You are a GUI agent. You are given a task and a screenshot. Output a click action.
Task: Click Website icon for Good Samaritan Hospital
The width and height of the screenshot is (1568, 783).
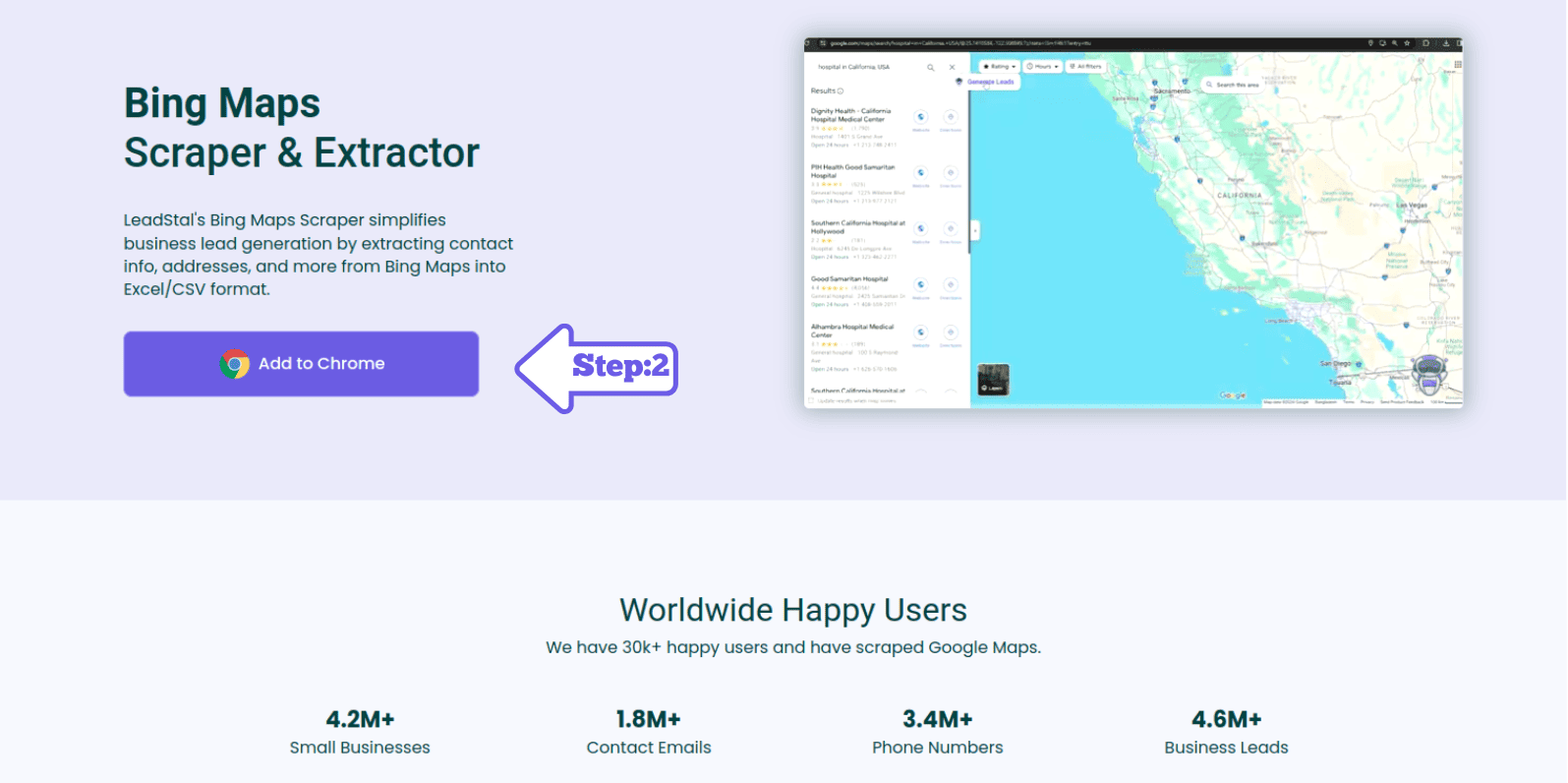point(921,284)
